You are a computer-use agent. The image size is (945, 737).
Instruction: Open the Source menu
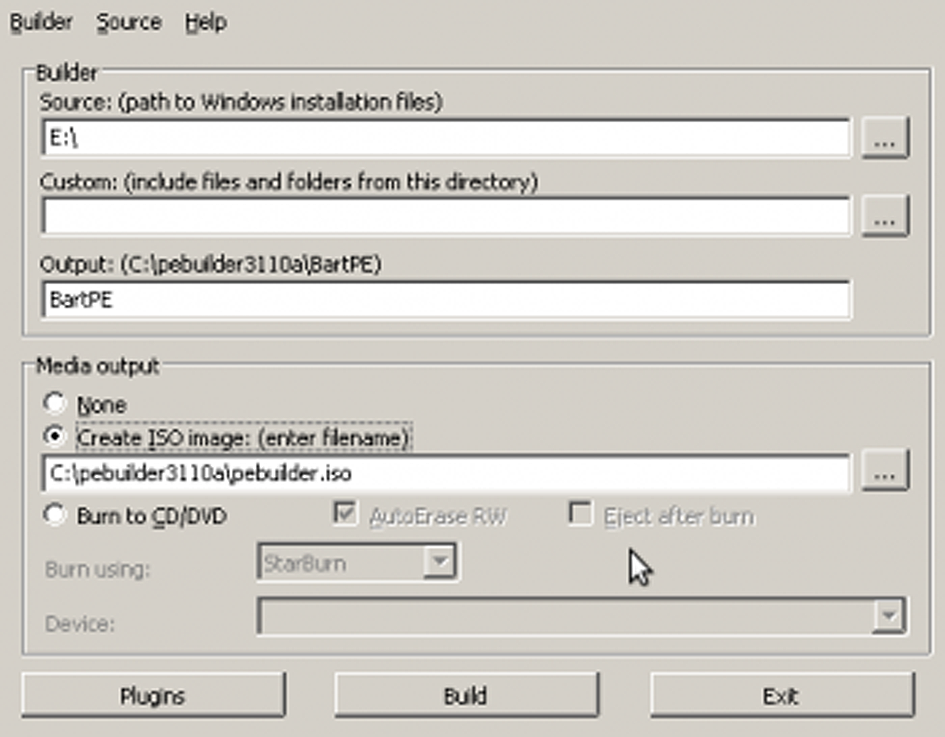pyautogui.click(x=128, y=22)
